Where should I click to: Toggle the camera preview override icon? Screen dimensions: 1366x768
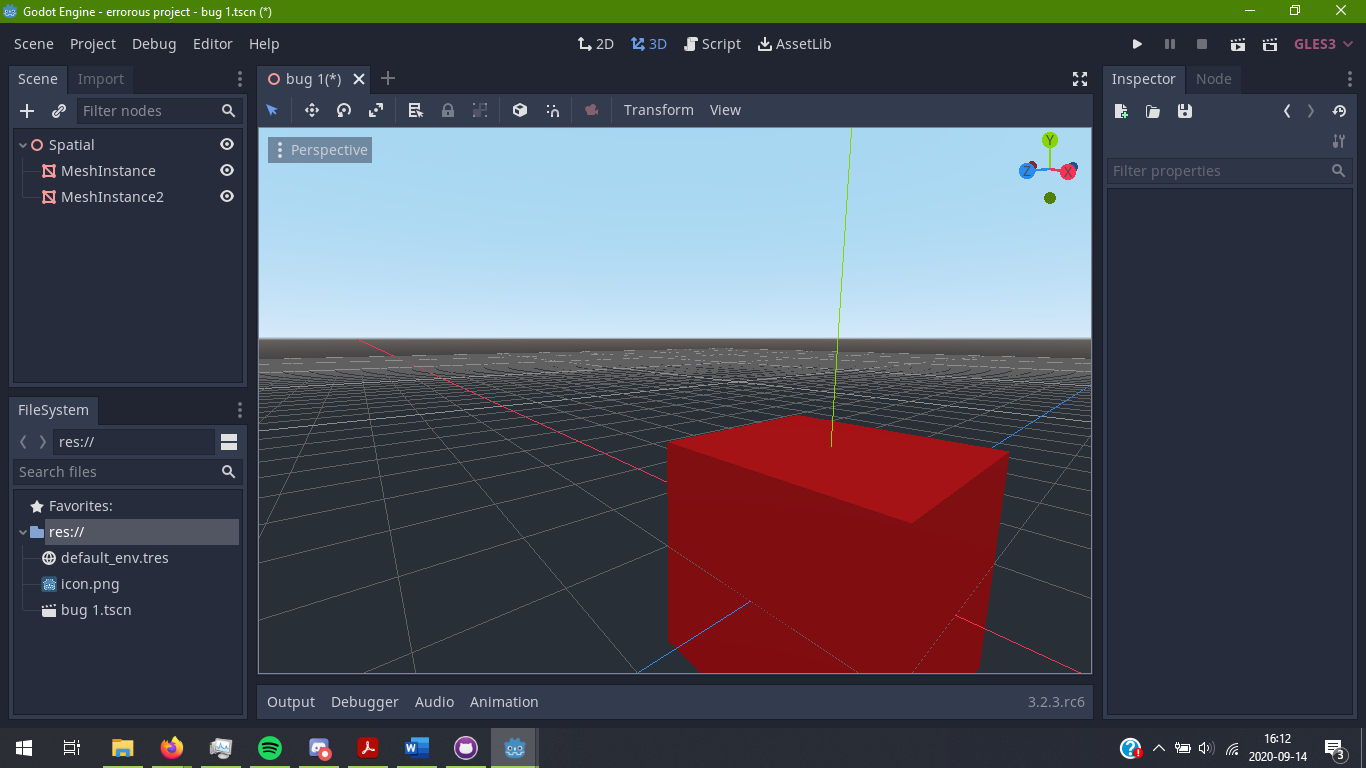[x=592, y=110]
